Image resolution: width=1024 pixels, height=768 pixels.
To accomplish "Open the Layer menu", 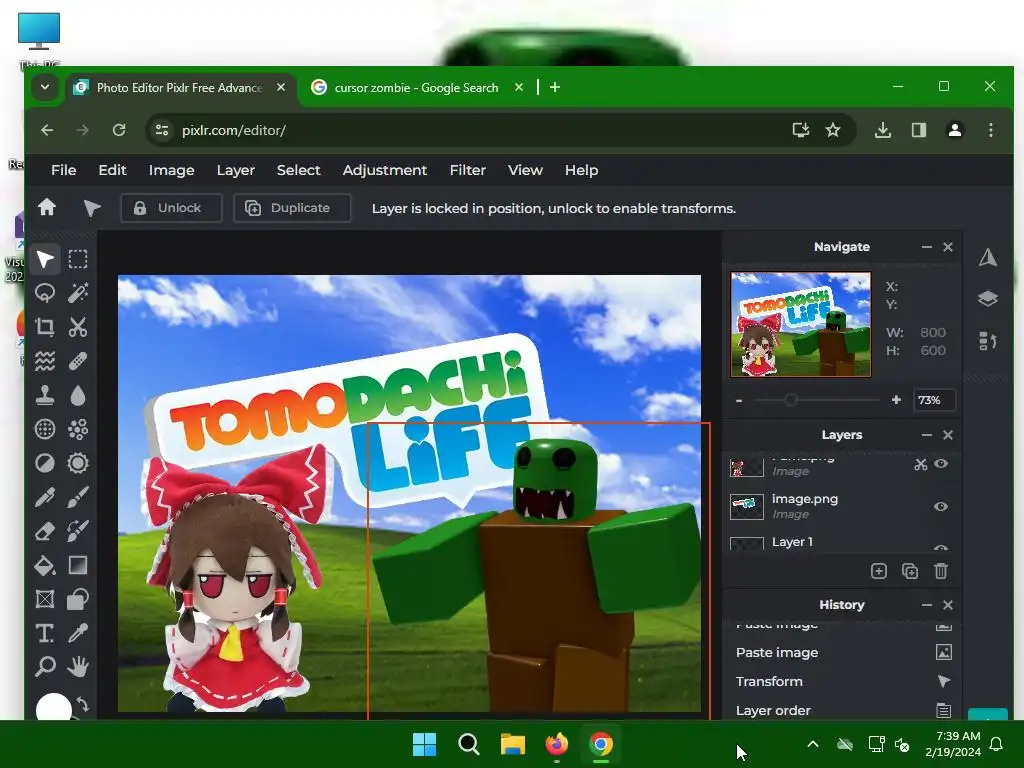I will pyautogui.click(x=236, y=170).
